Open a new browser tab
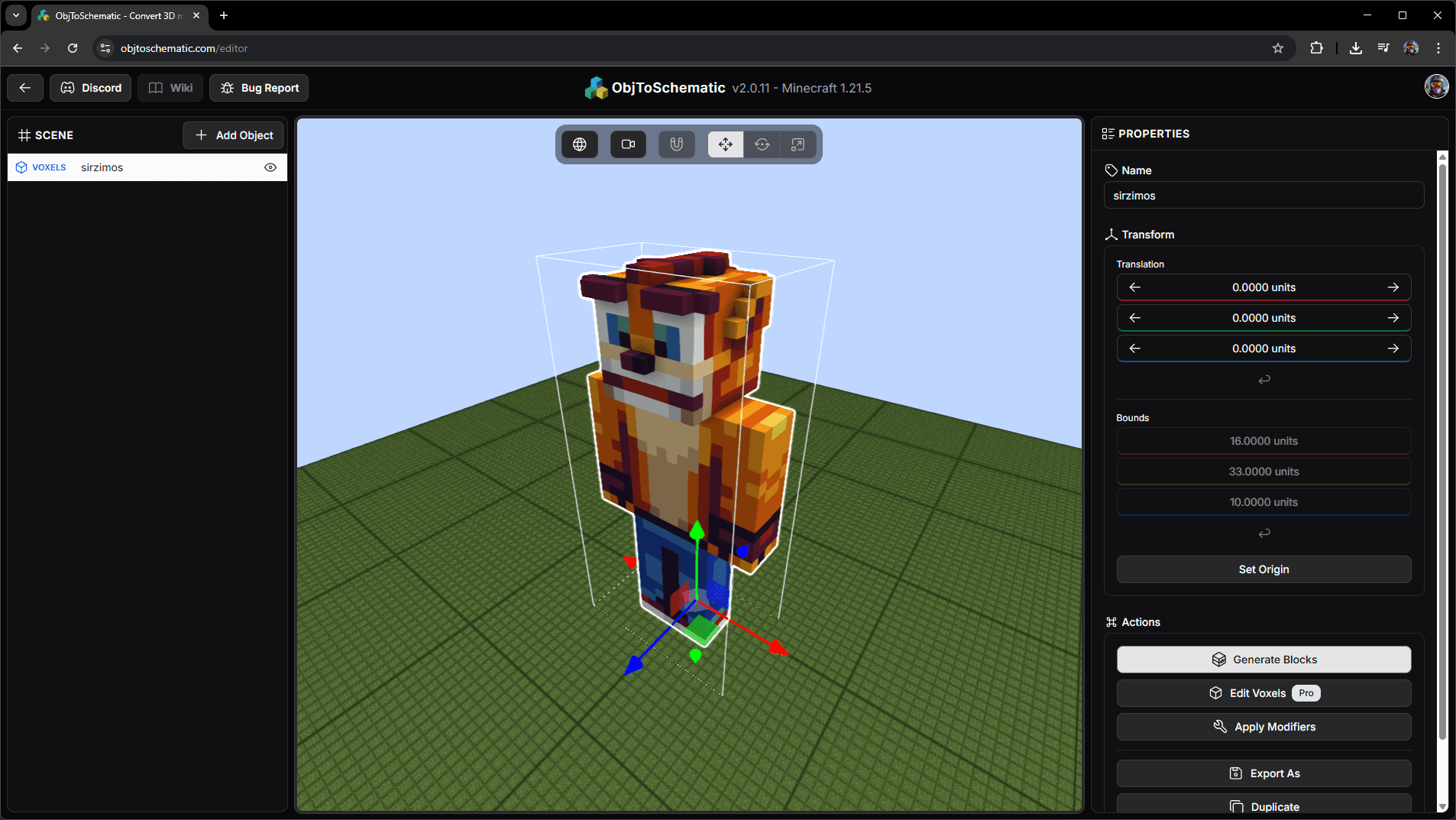The width and height of the screenshot is (1456, 820). click(x=224, y=15)
